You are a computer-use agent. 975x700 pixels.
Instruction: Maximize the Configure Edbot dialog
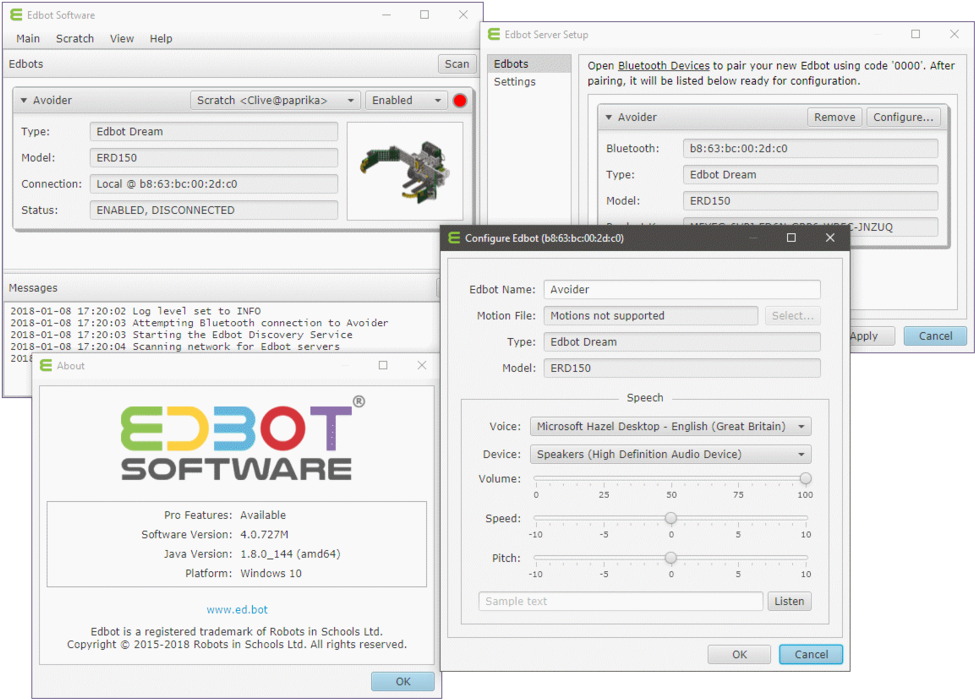(x=791, y=237)
